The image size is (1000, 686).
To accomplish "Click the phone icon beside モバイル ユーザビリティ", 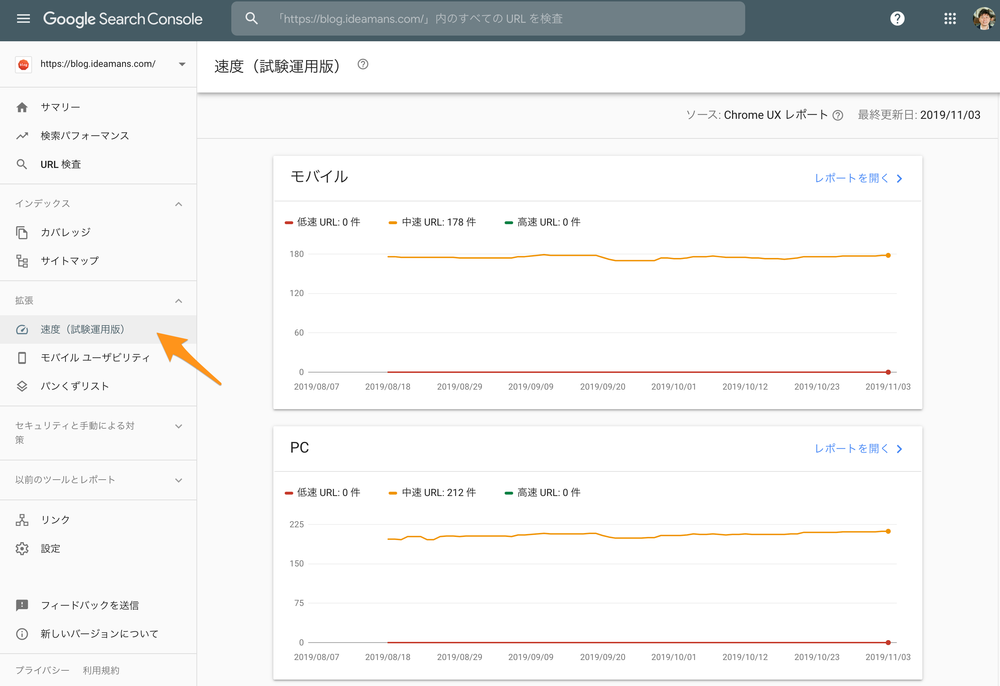I will point(22,358).
